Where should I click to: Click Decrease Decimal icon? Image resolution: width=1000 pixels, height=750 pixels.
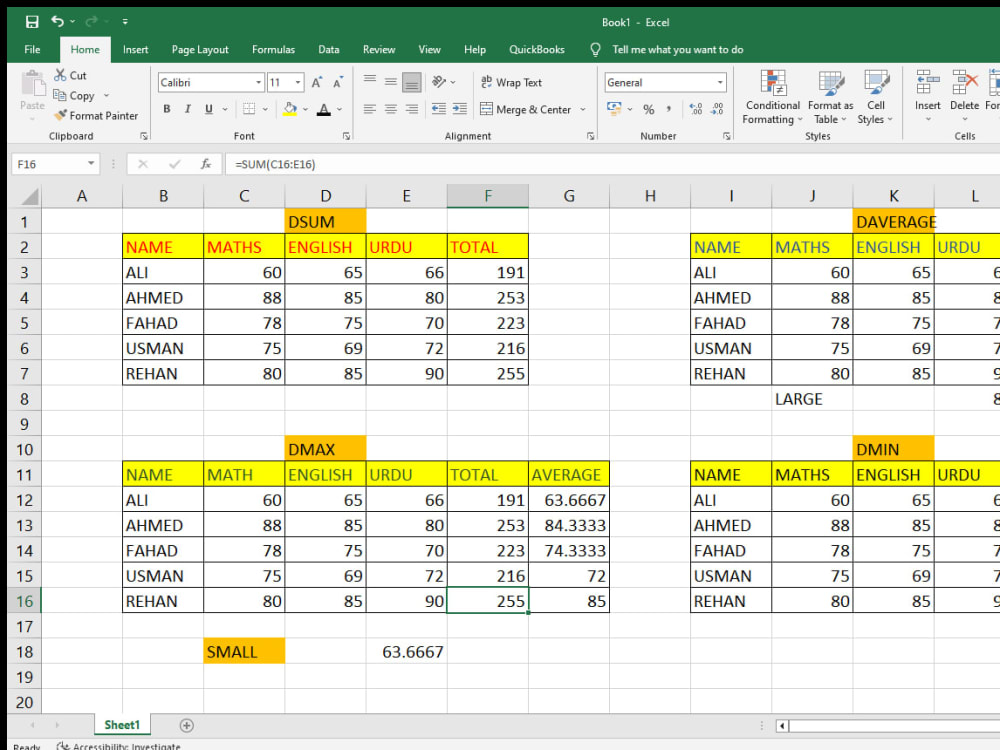717,109
